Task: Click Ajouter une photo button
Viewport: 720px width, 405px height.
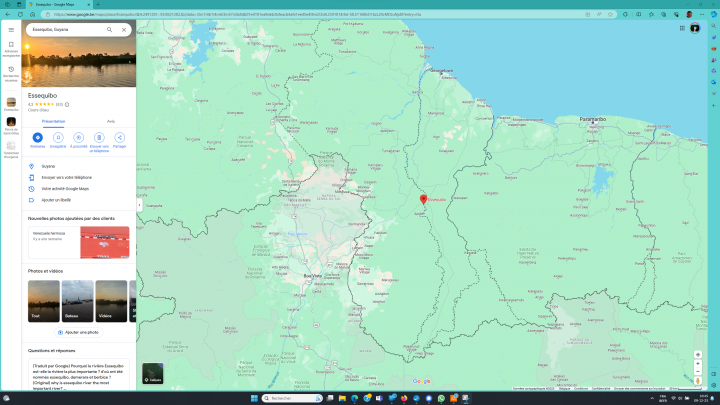Action: (x=79, y=332)
